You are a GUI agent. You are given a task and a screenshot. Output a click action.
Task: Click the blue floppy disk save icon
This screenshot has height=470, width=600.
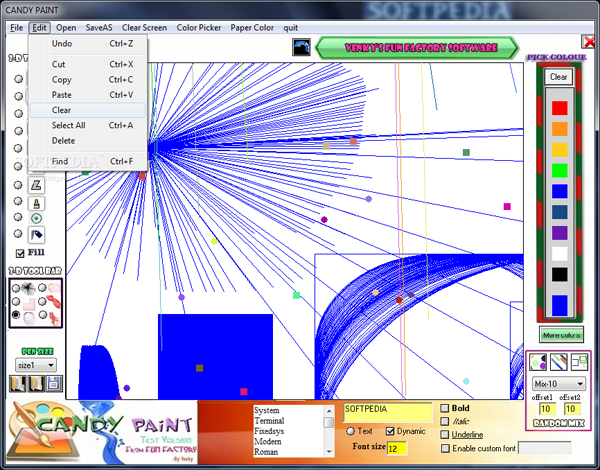pyautogui.click(x=54, y=383)
